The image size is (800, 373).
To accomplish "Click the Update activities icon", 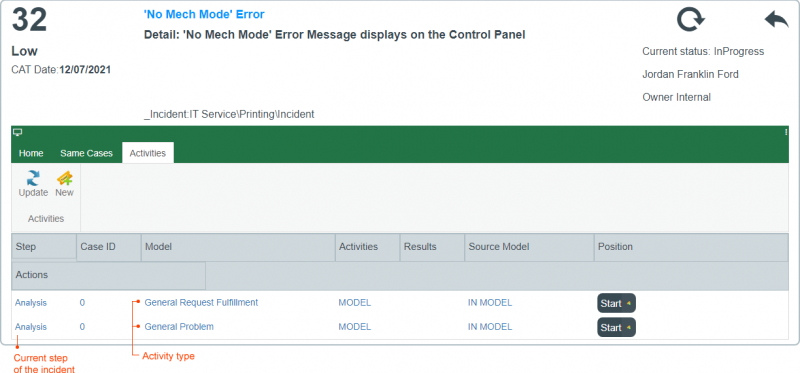I will point(33,178).
